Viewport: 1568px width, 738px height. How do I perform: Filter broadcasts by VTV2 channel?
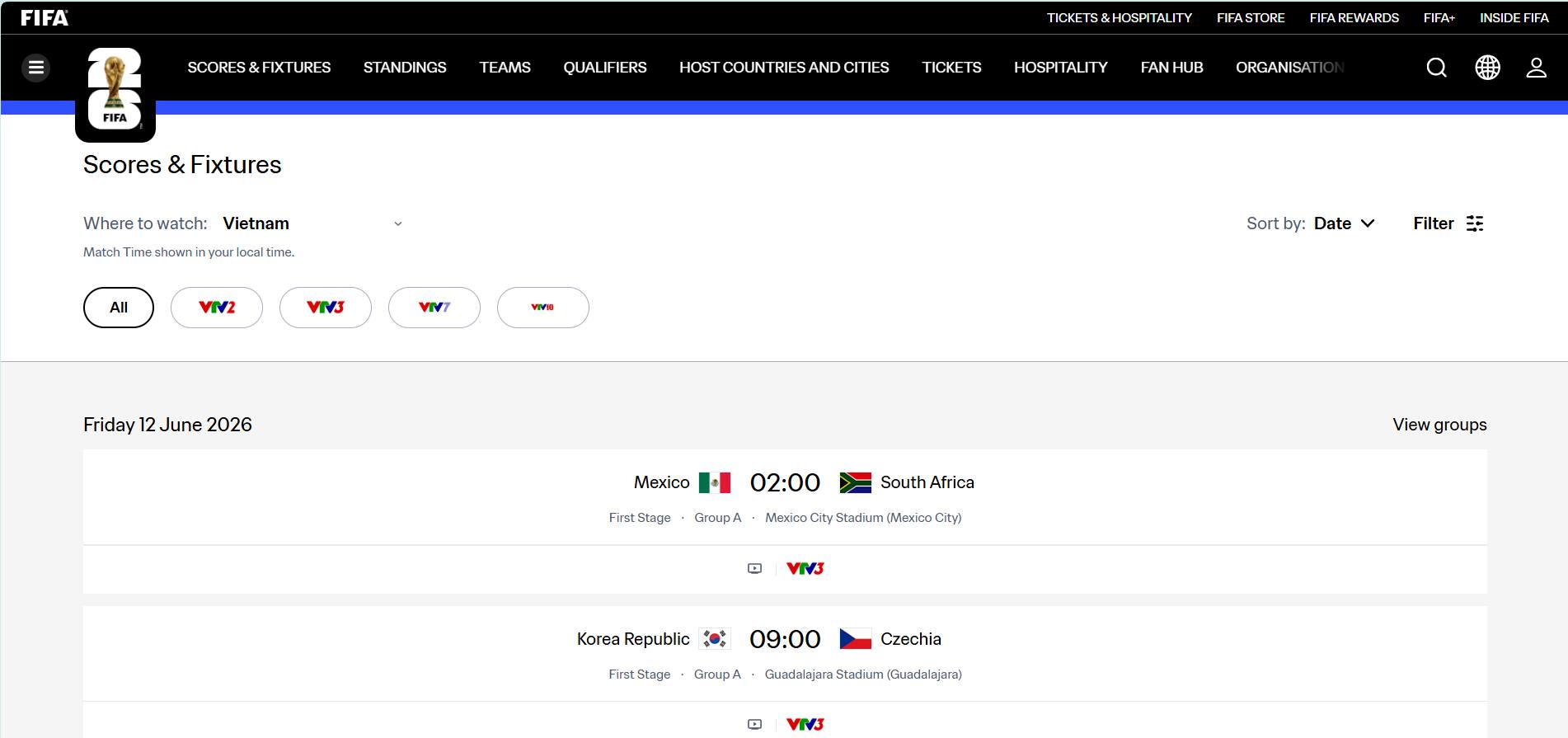pyautogui.click(x=217, y=308)
